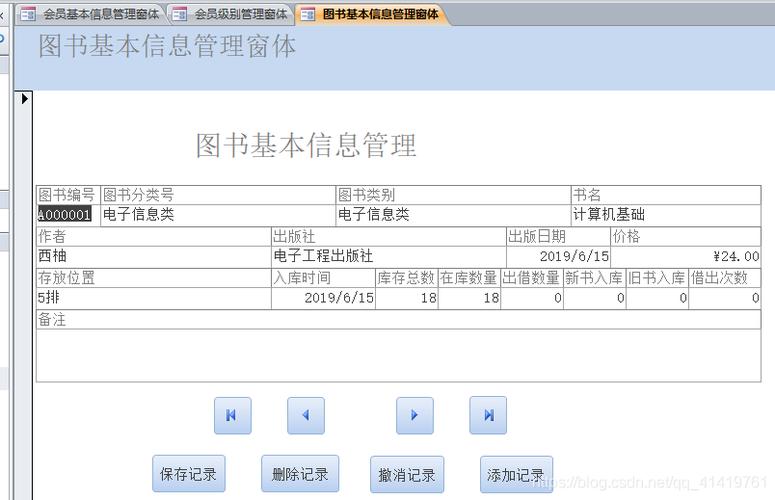Click the 图书编号 label
775x500 pixels.
(67, 195)
